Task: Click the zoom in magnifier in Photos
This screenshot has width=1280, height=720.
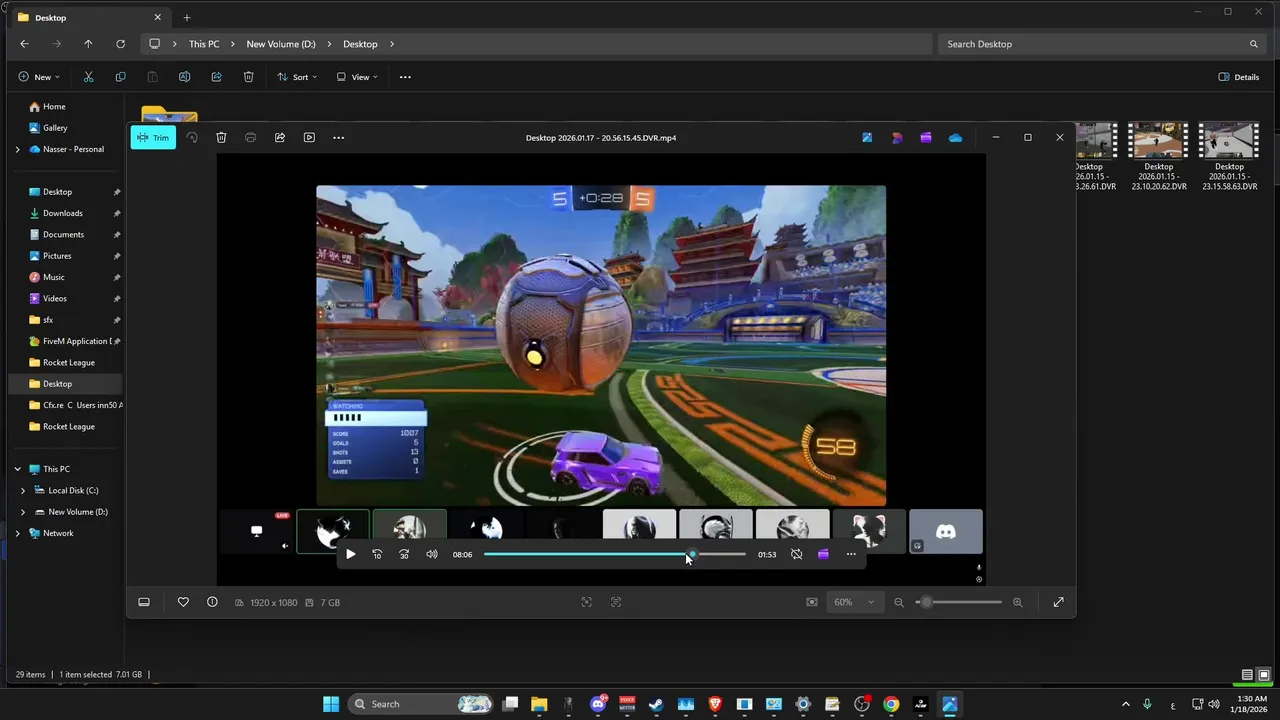Action: [x=1018, y=602]
